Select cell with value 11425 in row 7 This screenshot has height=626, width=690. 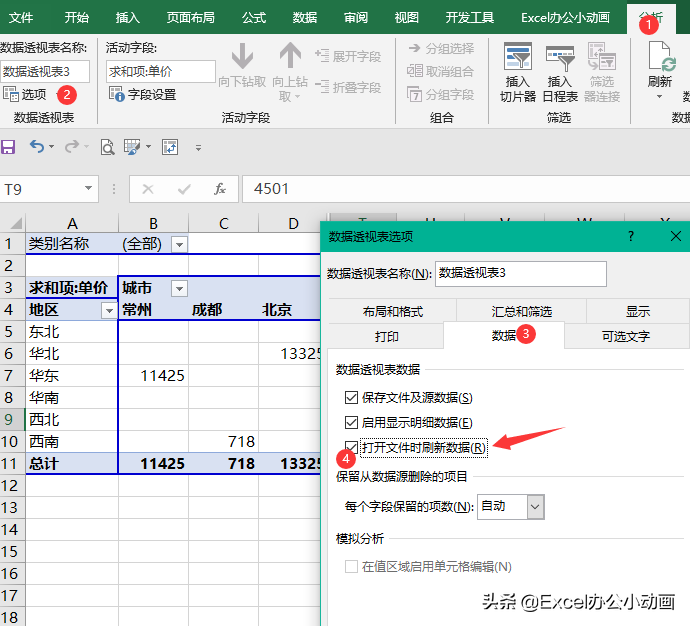point(153,376)
